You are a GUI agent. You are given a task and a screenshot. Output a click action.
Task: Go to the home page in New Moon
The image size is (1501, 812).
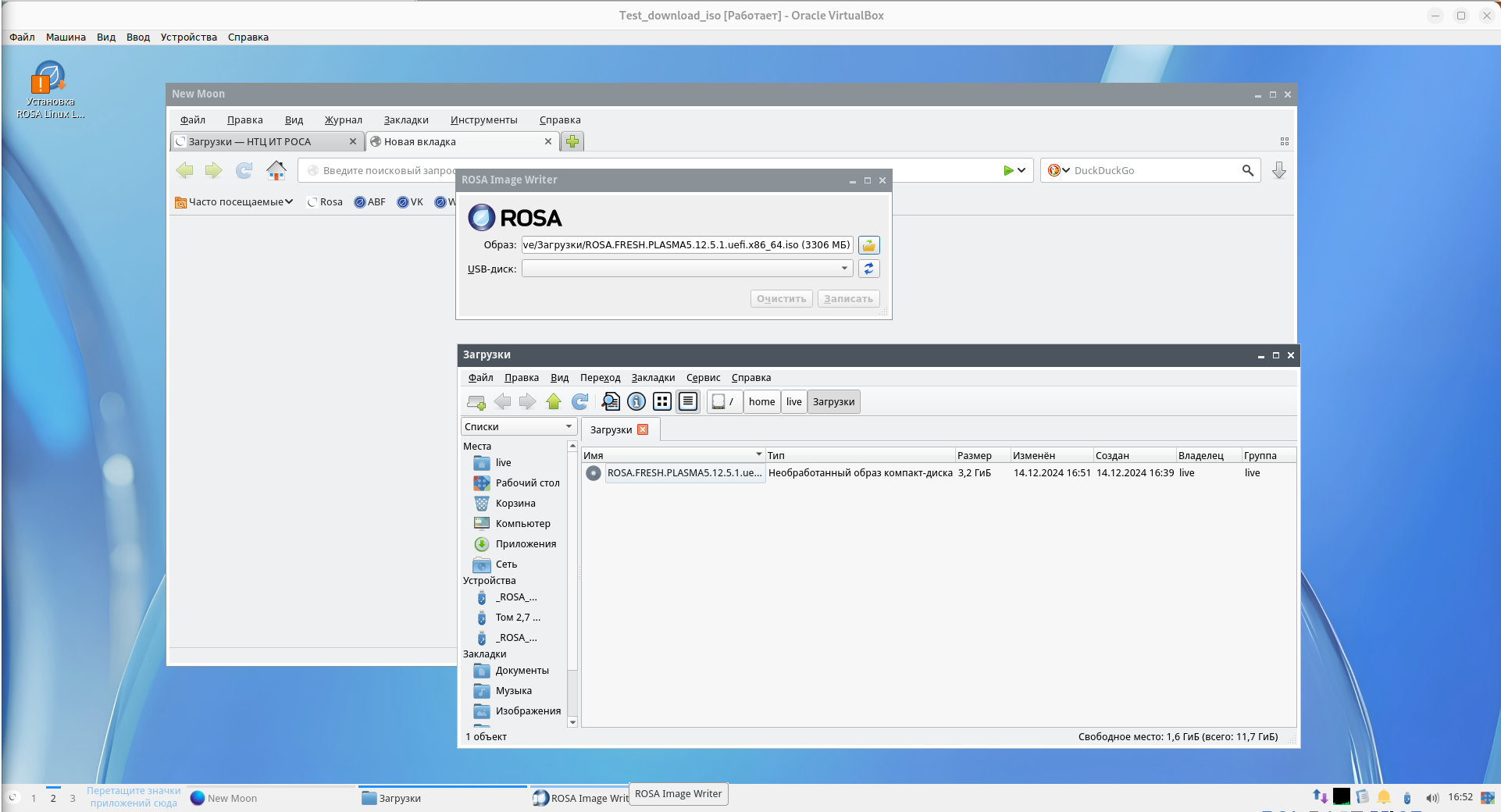tap(276, 170)
